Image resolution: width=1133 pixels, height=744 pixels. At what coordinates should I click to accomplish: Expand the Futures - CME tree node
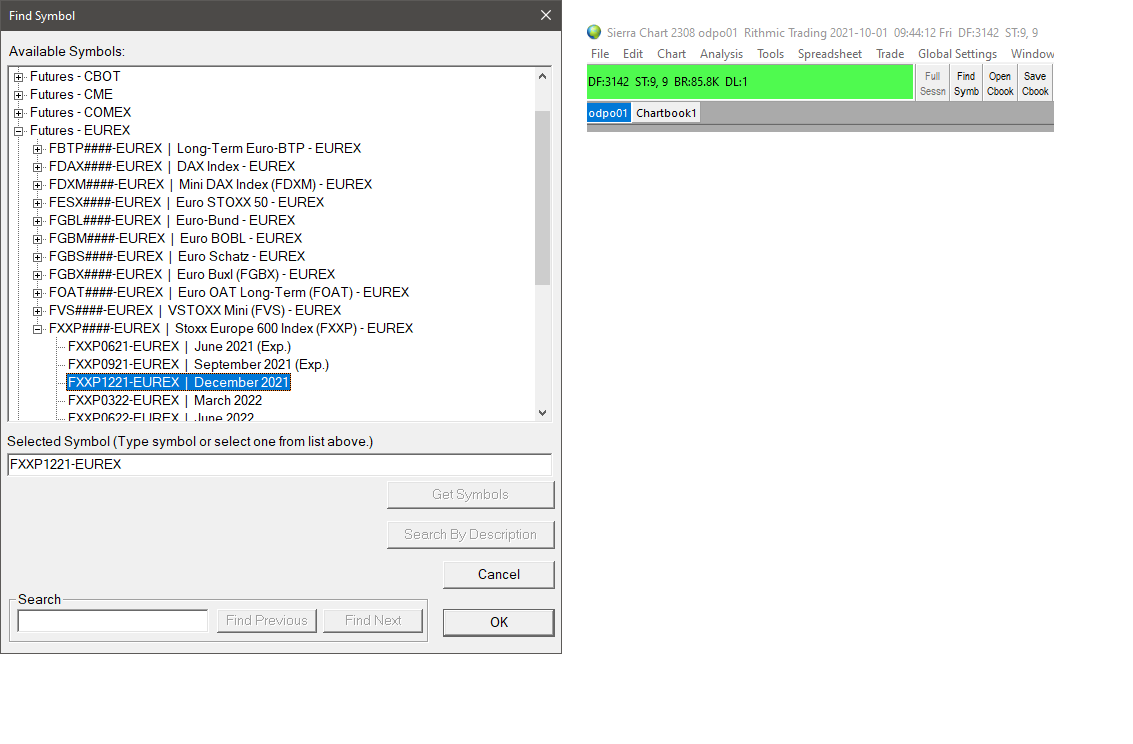(19, 95)
